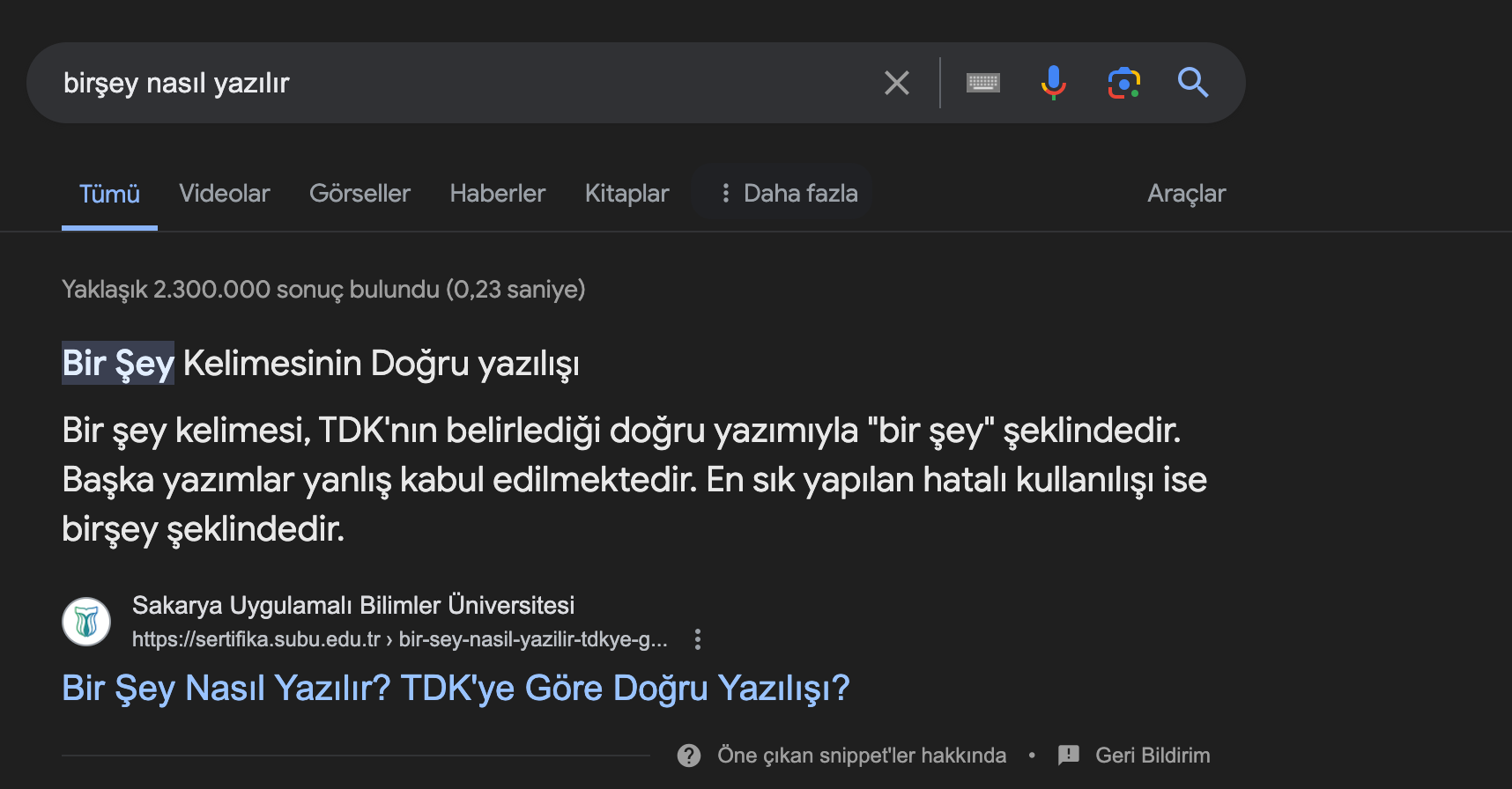Click the "Yaklaşık 2.300.000 sonuç bulundu" text

pos(323,290)
